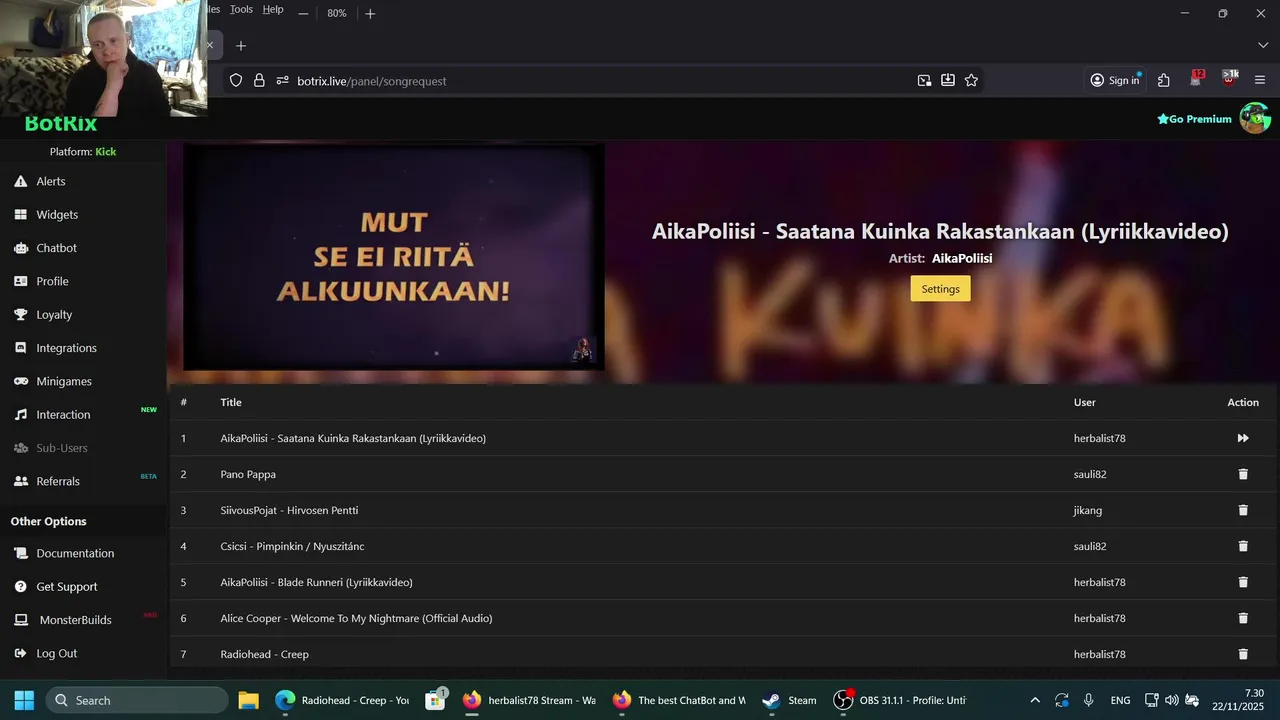Open Windows Start menu
Screen dimensions: 1280x720
point(24,700)
